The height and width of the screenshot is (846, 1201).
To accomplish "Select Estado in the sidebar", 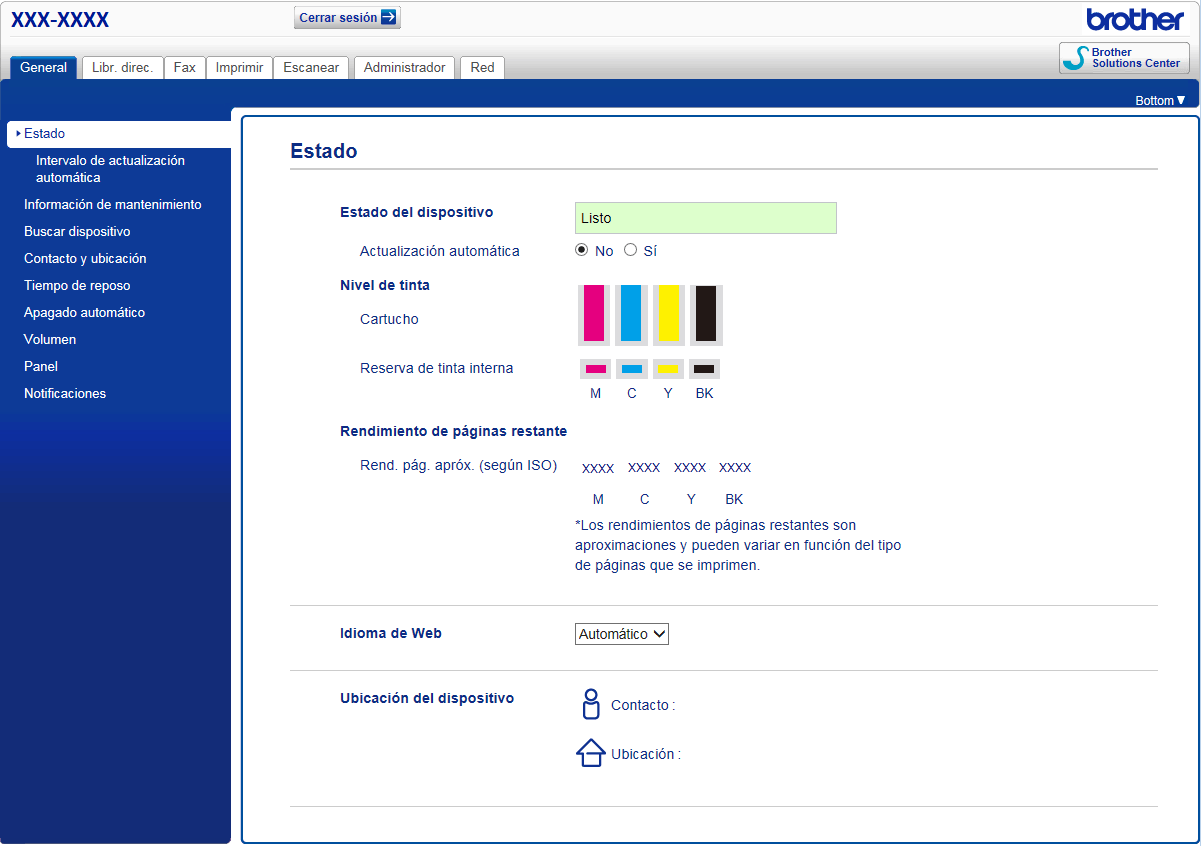I will point(119,133).
